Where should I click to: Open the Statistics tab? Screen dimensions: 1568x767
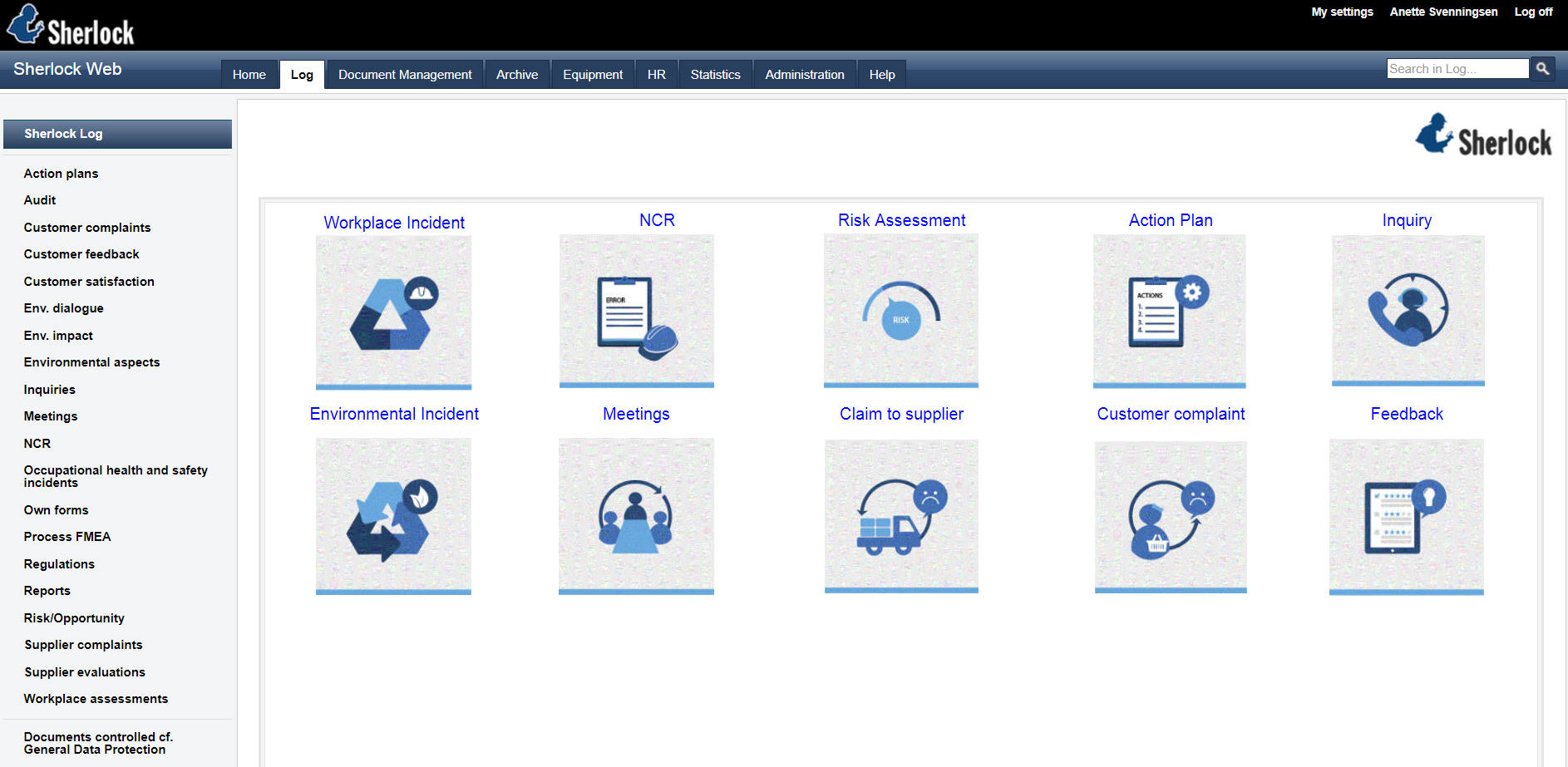pyautogui.click(x=715, y=74)
